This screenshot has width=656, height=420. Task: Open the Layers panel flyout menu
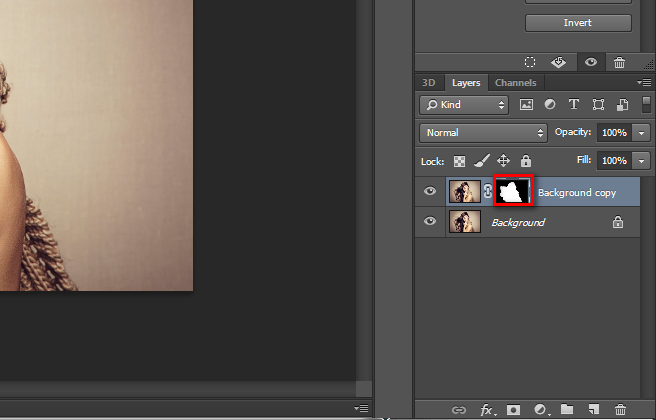(x=644, y=82)
